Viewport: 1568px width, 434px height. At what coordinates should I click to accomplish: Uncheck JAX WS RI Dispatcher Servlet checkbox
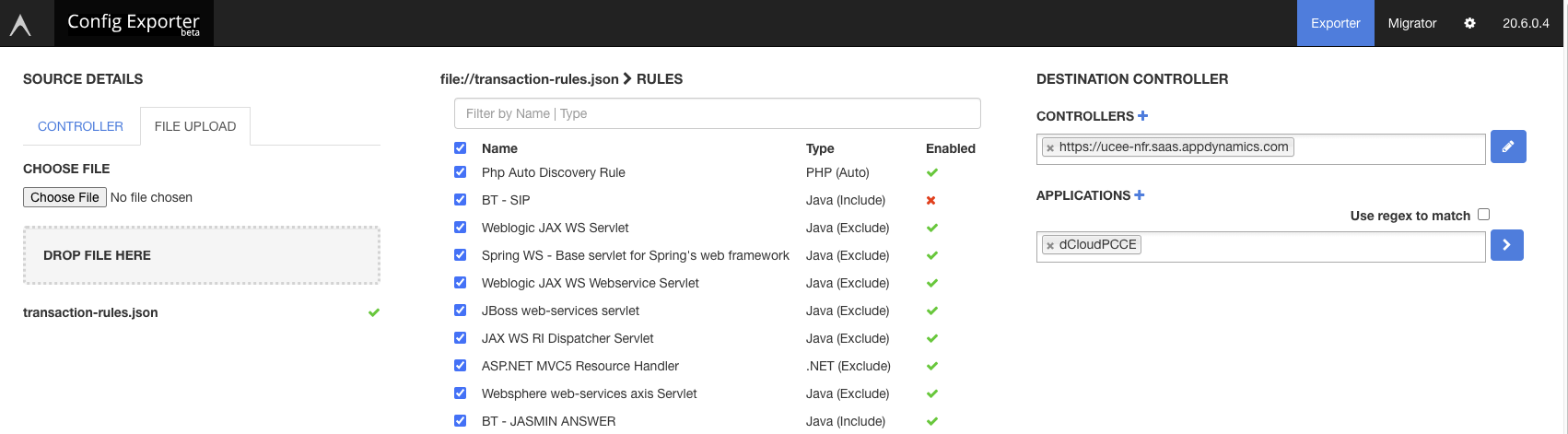coord(461,337)
